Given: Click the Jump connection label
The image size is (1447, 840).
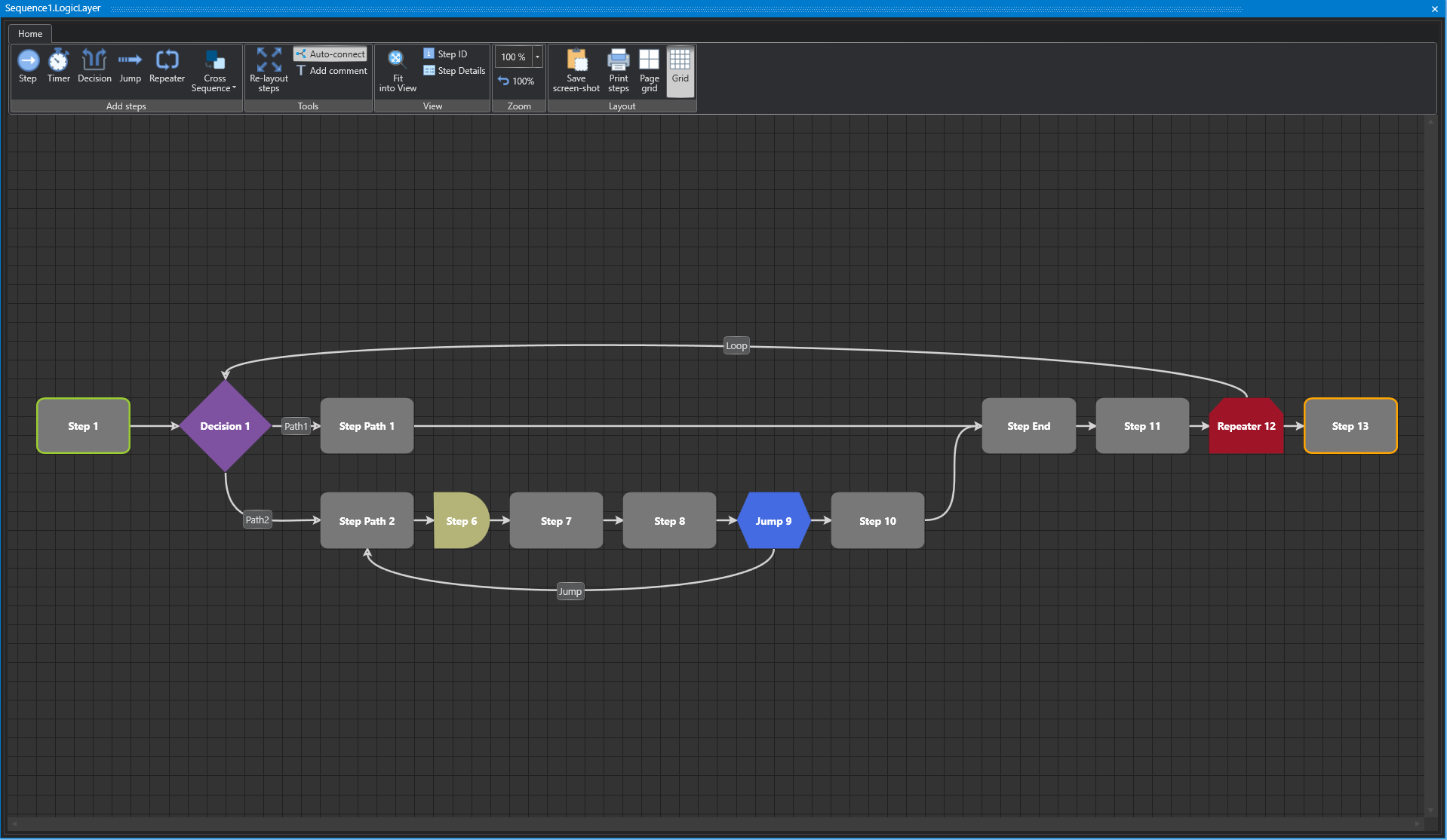Looking at the screenshot, I should pyautogui.click(x=570, y=592).
